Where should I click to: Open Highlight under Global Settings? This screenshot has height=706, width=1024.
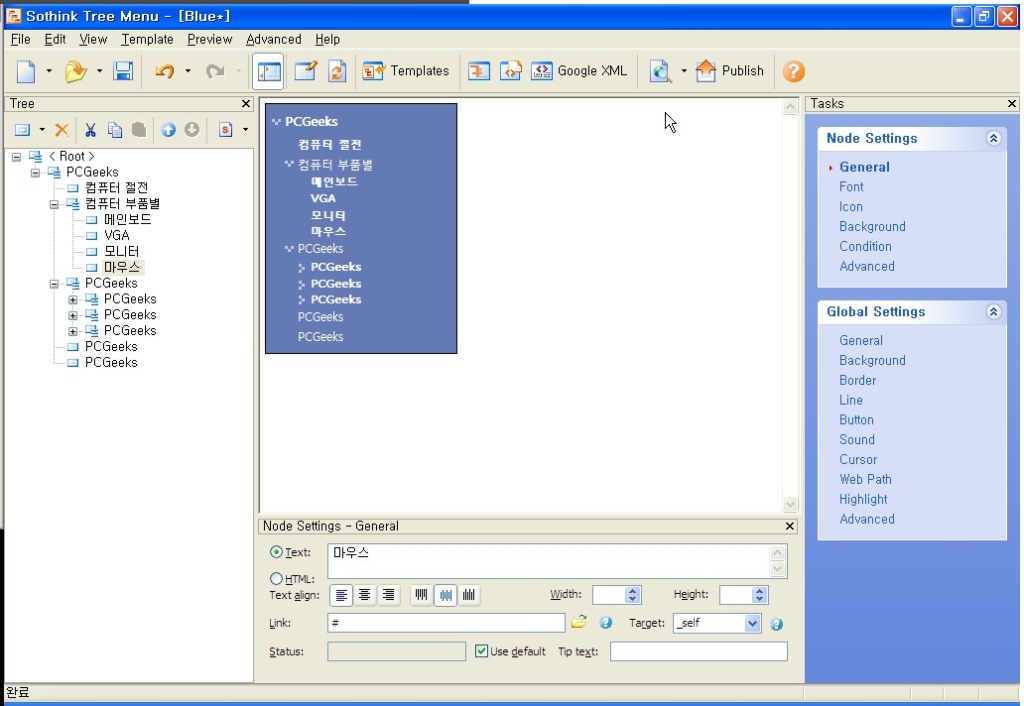coord(863,499)
